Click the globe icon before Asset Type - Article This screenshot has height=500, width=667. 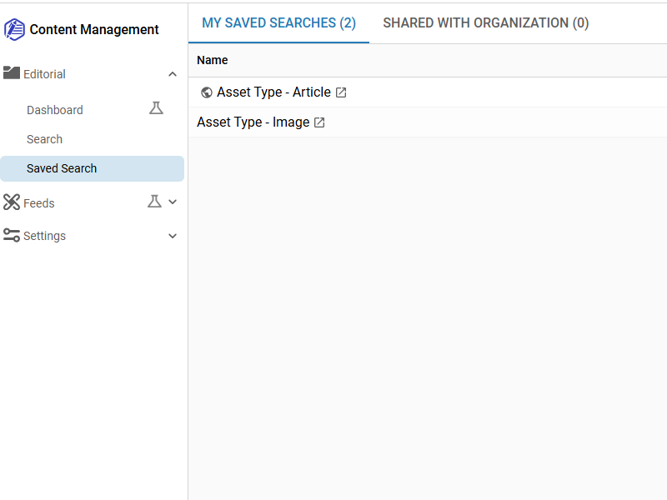[x=206, y=93]
